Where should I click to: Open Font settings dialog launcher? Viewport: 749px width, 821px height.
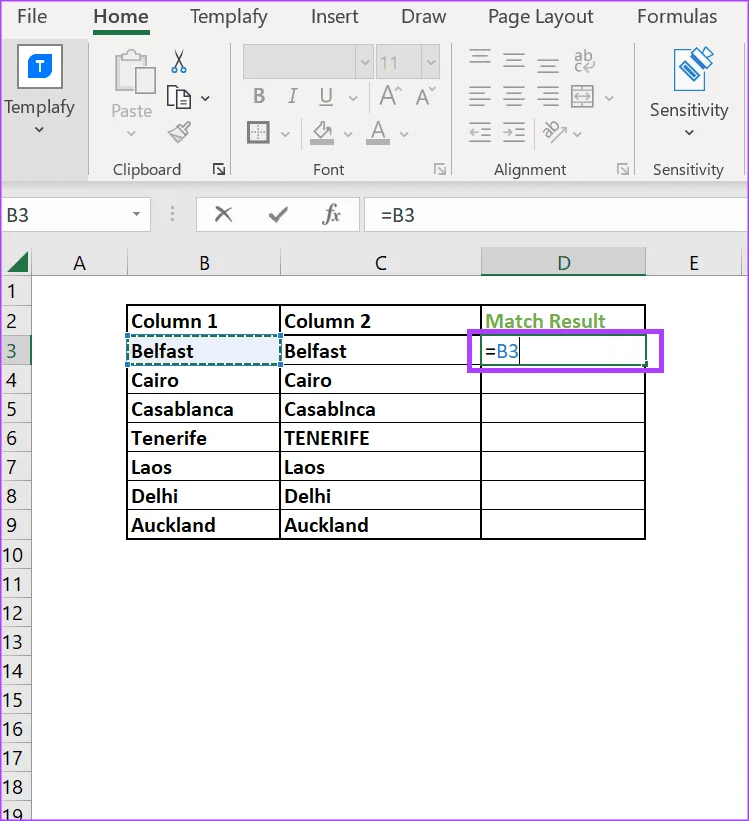440,169
